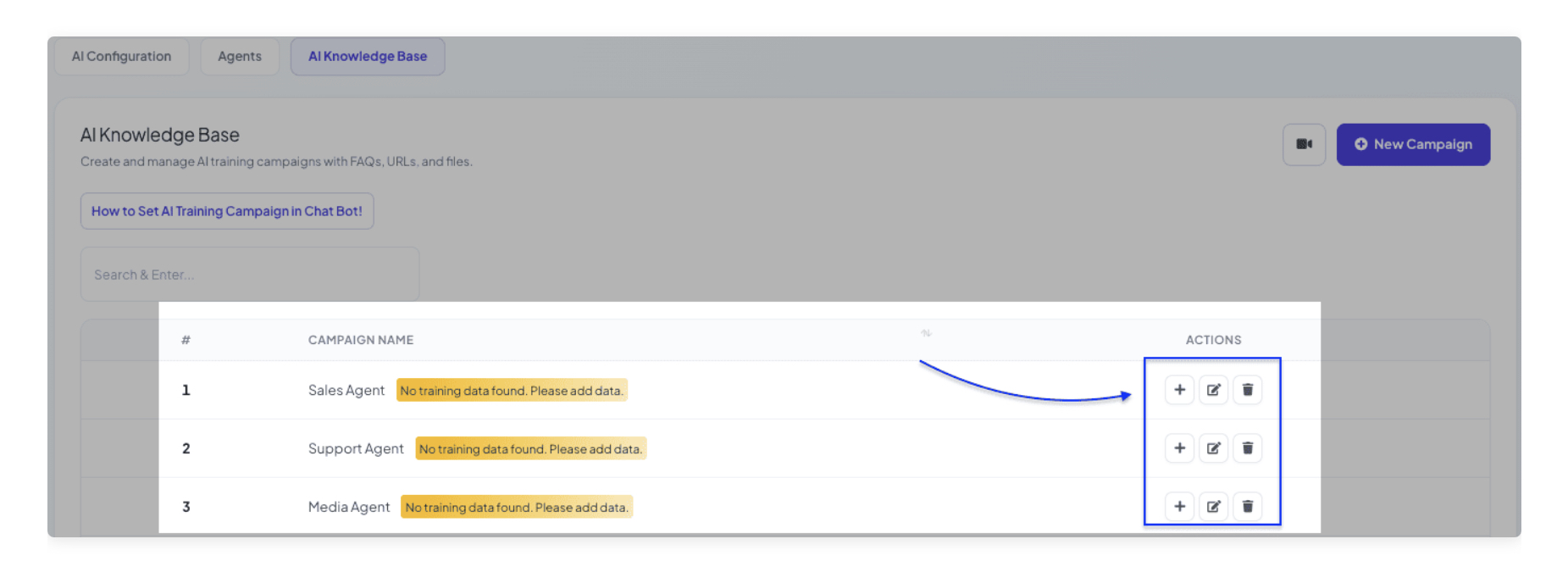The width and height of the screenshot is (1568, 578).
Task: Delete the Media Agent campaign
Action: tap(1247, 507)
